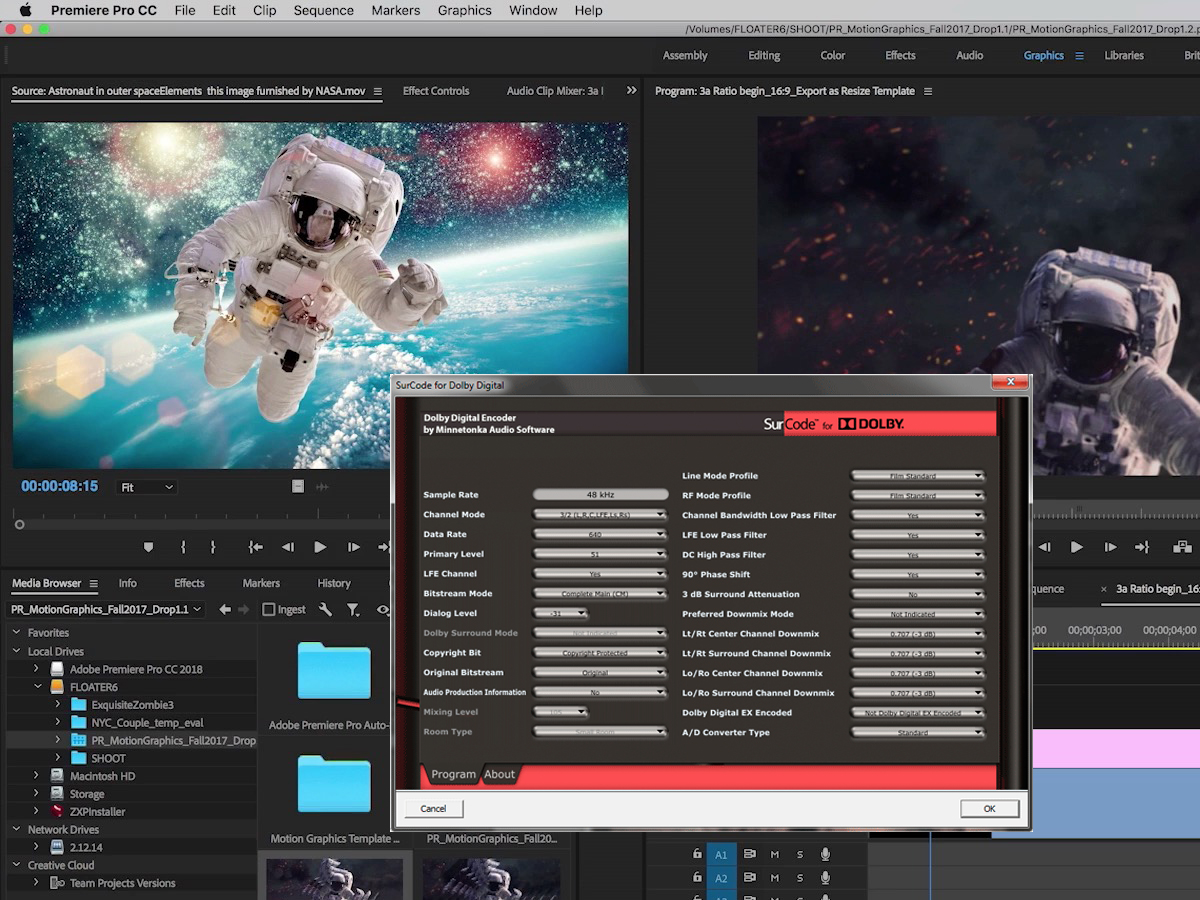Image resolution: width=1200 pixels, height=900 pixels.
Task: Step forward one frame in Program monitor
Action: 1110,547
